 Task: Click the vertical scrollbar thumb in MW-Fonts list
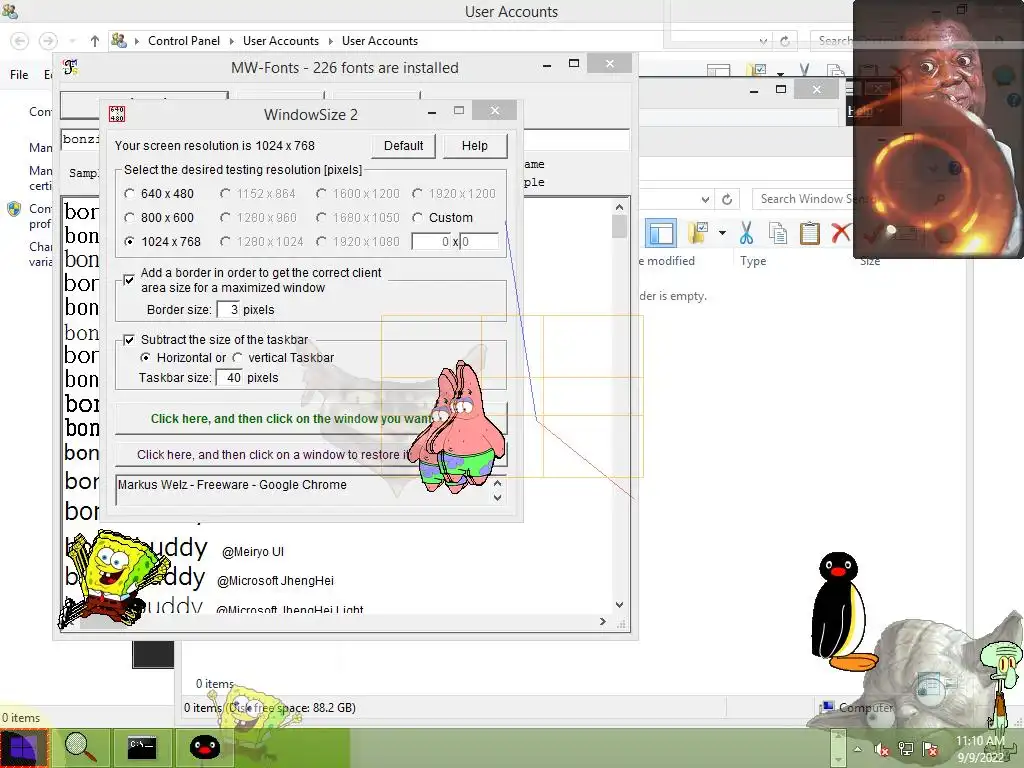pos(620,226)
